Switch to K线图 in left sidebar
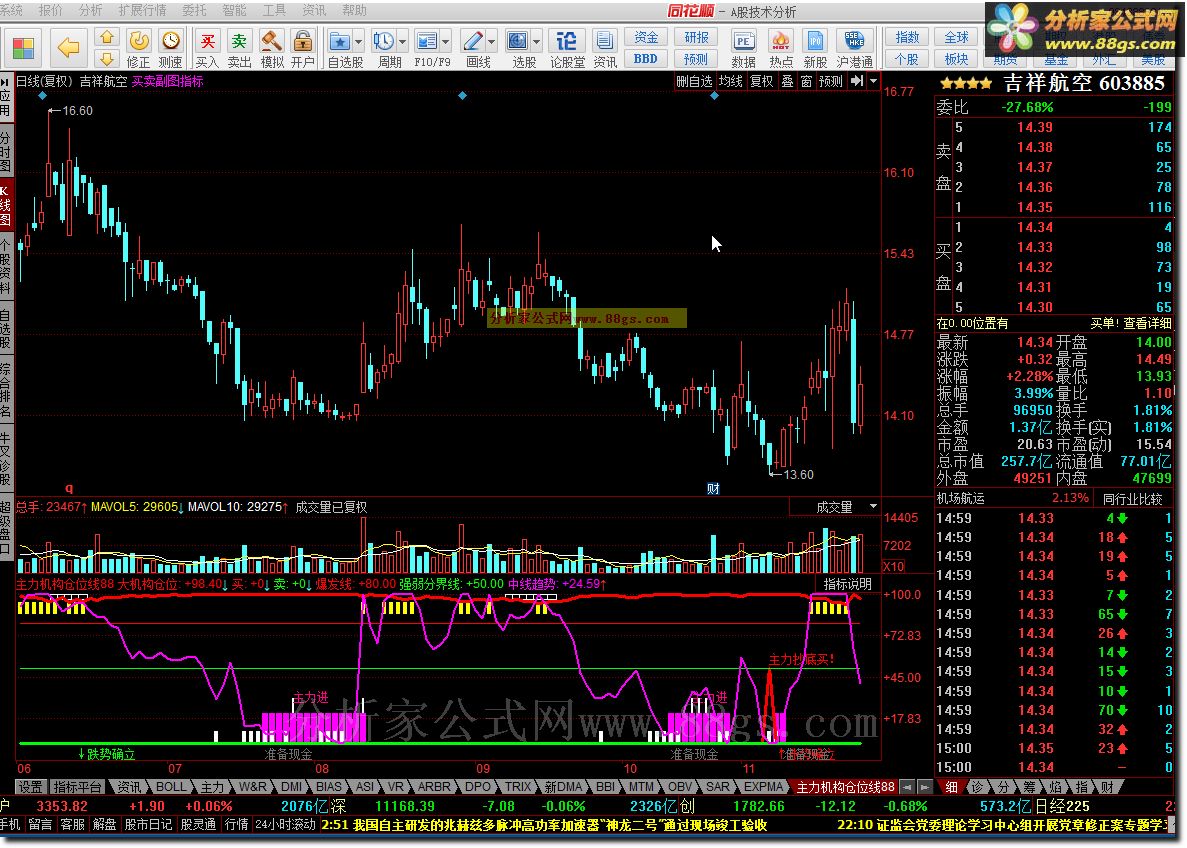This screenshot has height=848, width=1187. (x=6, y=204)
